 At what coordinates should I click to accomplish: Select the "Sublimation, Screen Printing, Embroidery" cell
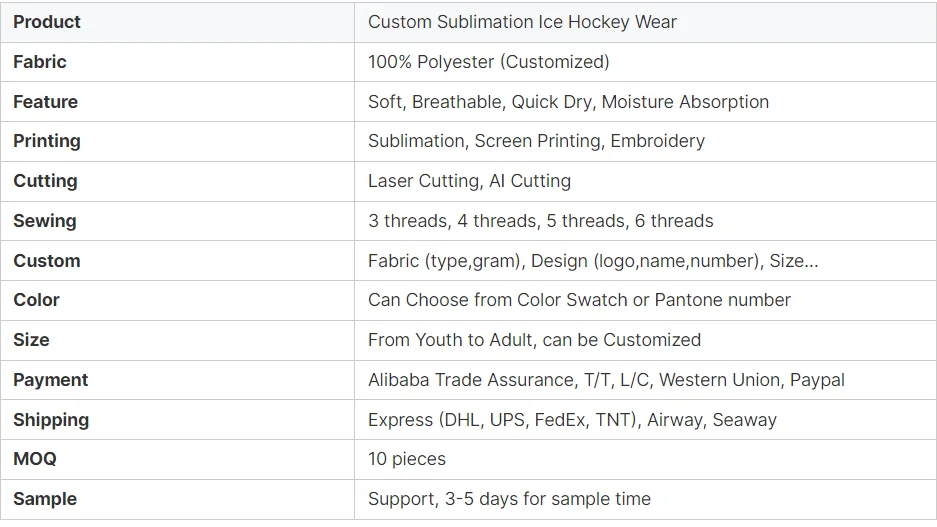536,141
